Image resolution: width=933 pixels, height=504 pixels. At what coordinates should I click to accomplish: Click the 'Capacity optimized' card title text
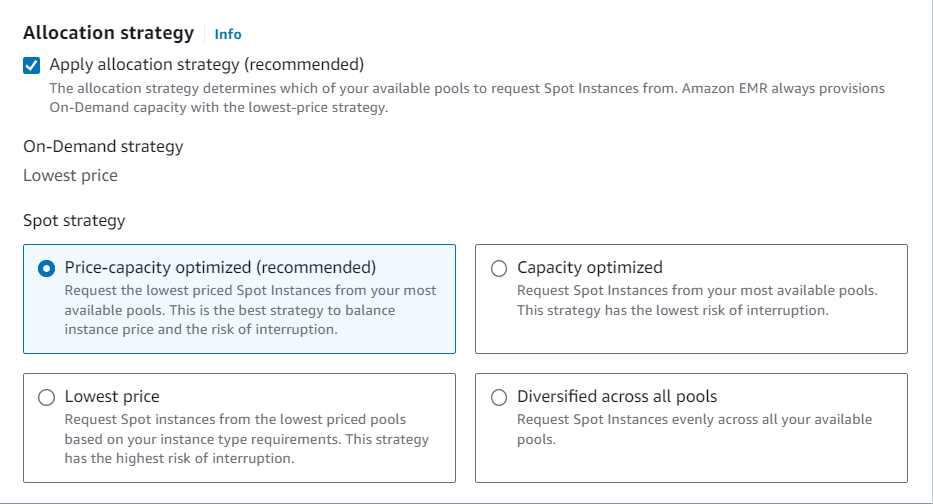click(x=589, y=268)
